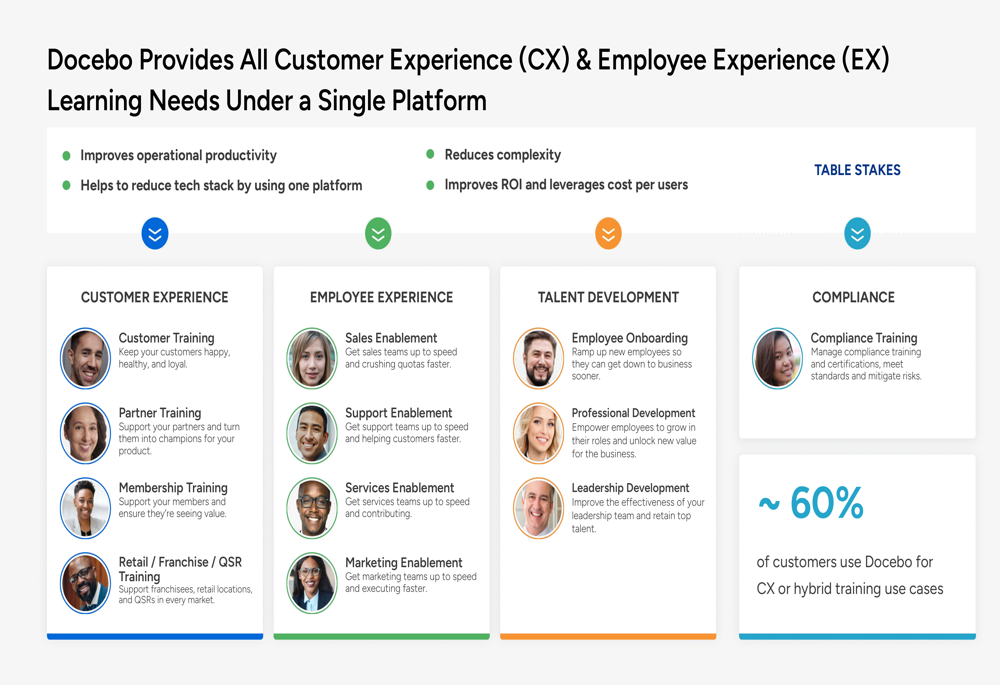
Task: Click the Customer Training heading
Action: click(166, 338)
